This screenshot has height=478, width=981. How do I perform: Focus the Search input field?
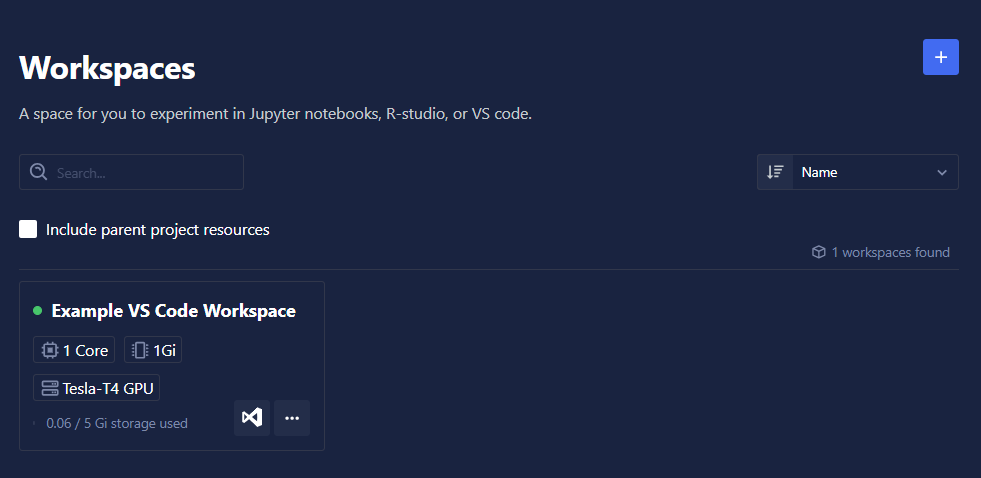(131, 172)
